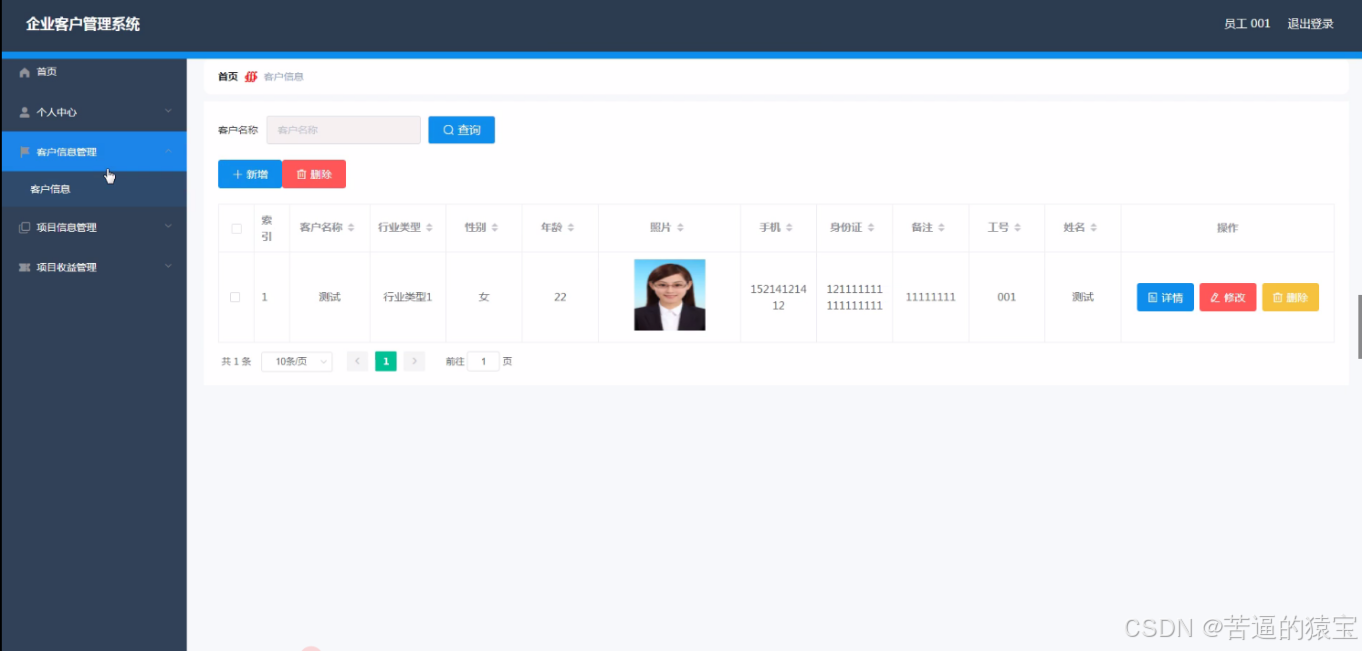Click the icon beside 项目收益管理

click(x=25, y=267)
